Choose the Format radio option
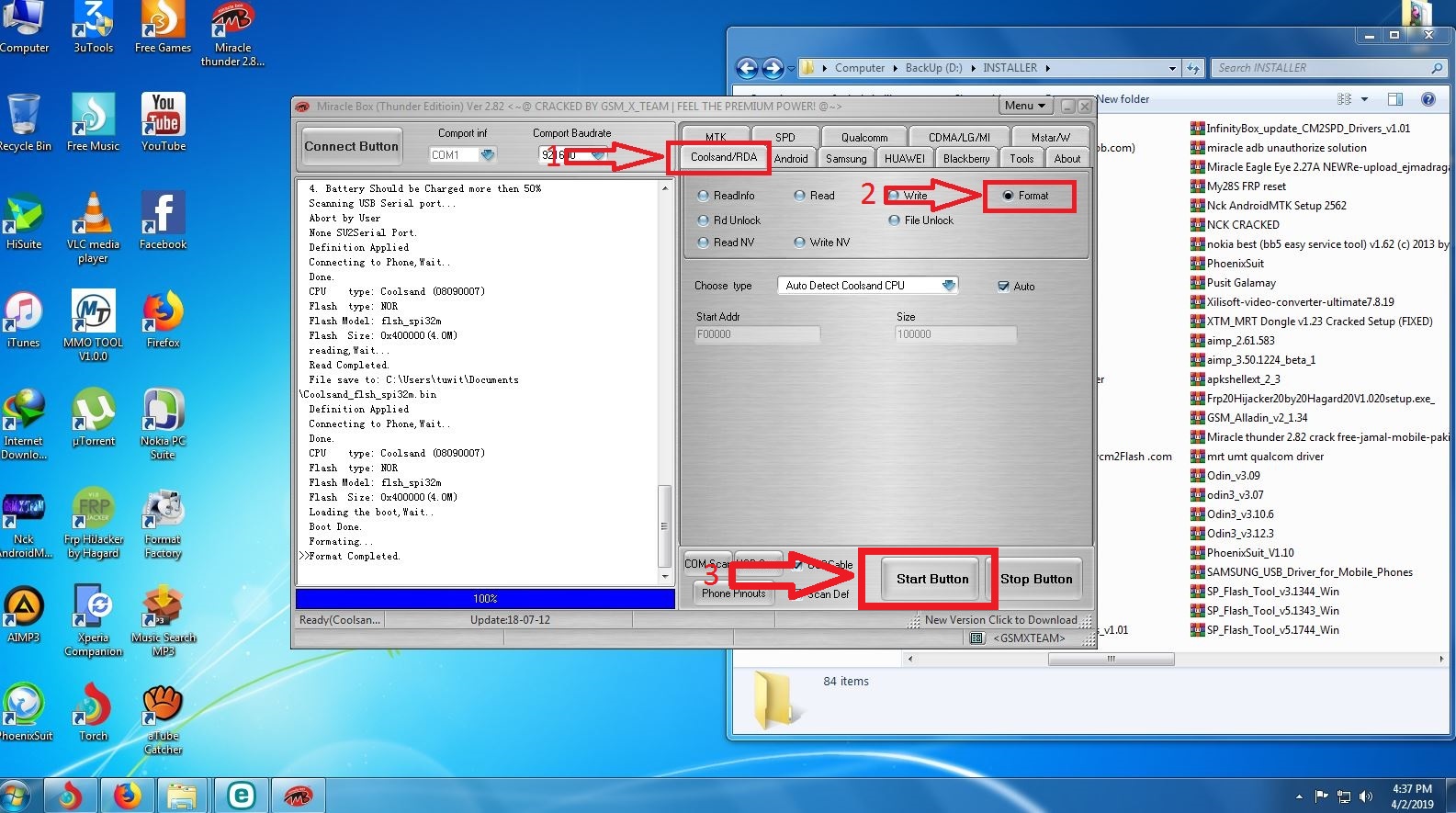Image resolution: width=1456 pixels, height=813 pixels. pos(1025,196)
